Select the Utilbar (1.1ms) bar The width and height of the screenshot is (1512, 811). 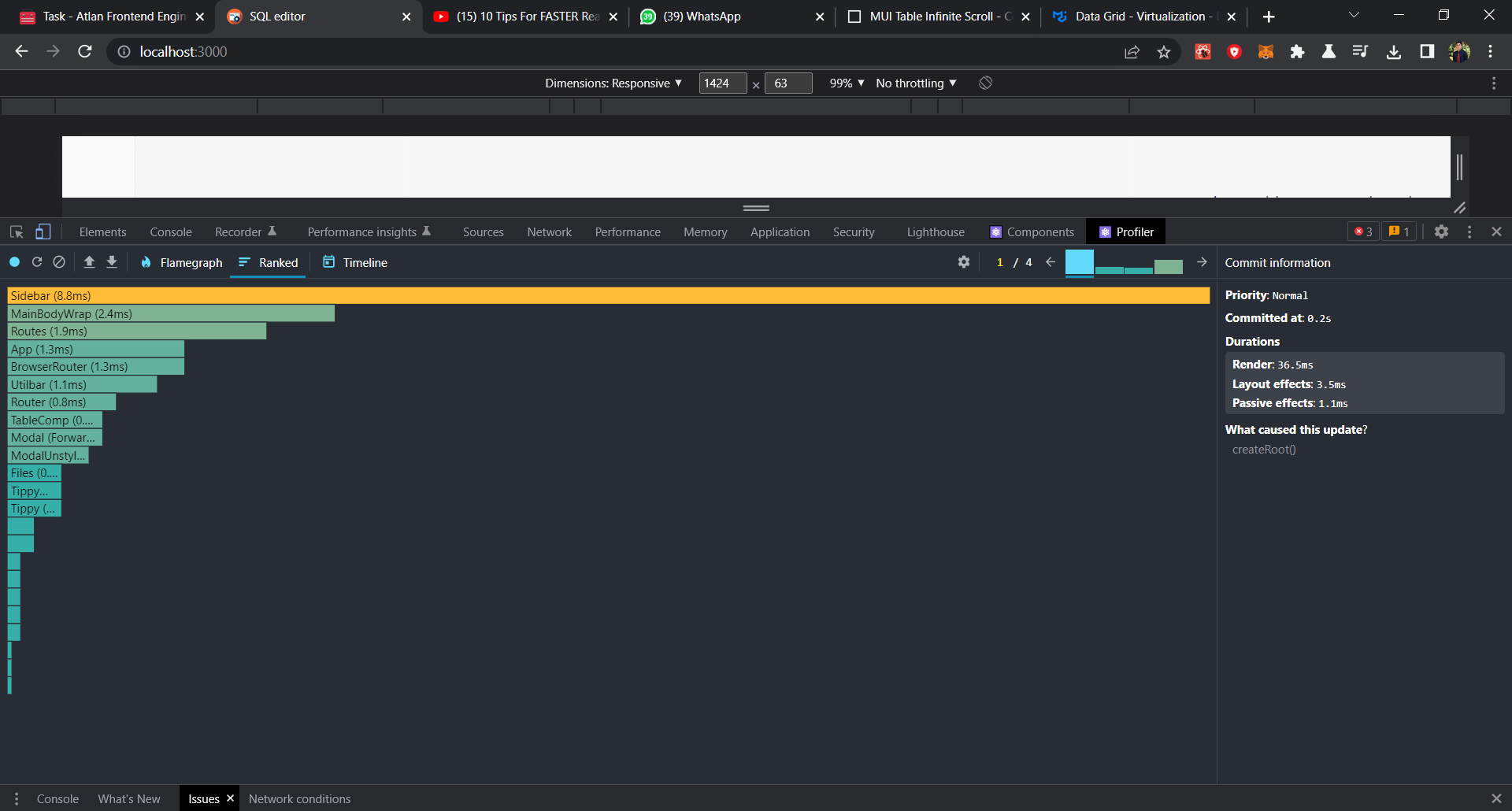83,384
